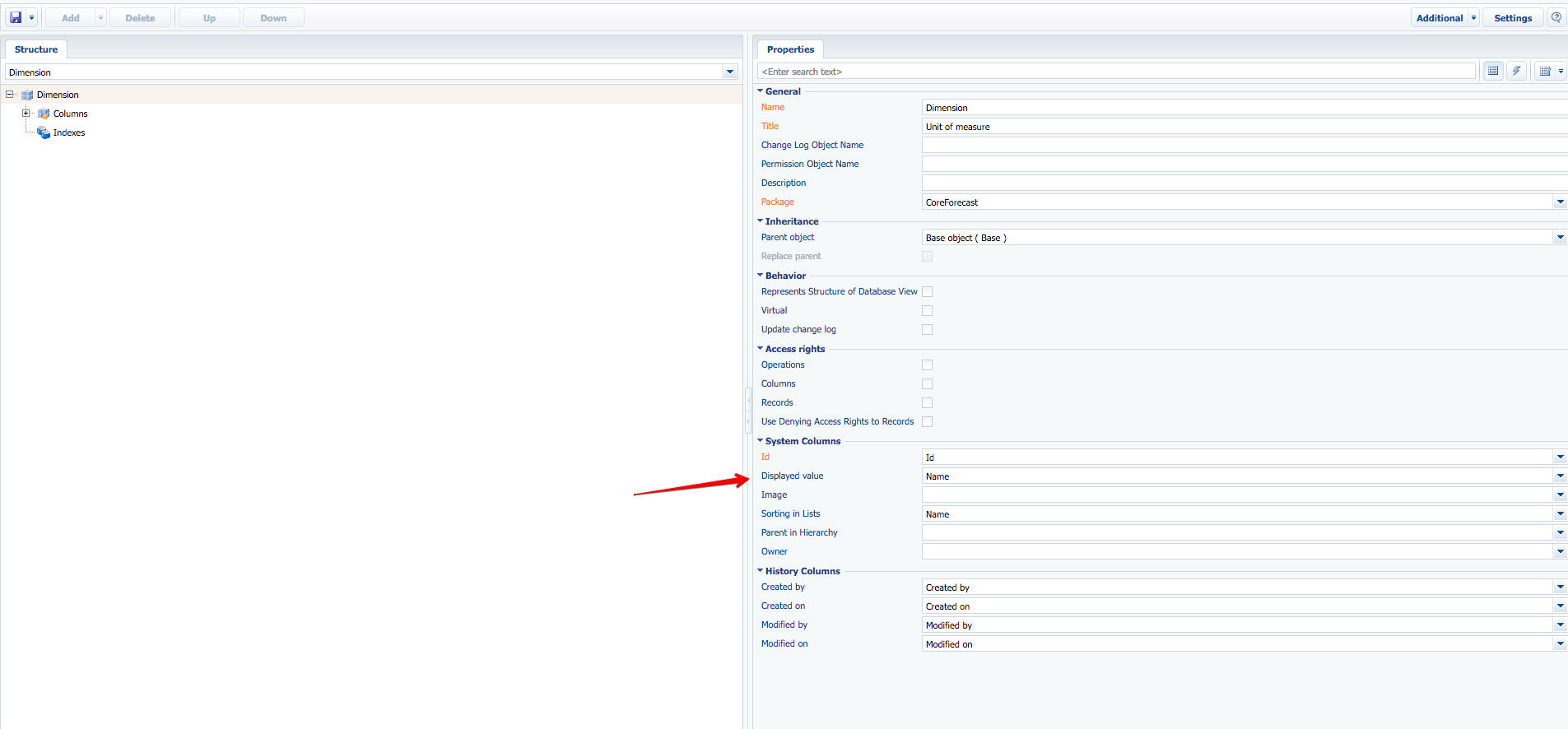This screenshot has width=1568, height=729.
Task: Collapse the Inheritance section
Action: coord(761,221)
